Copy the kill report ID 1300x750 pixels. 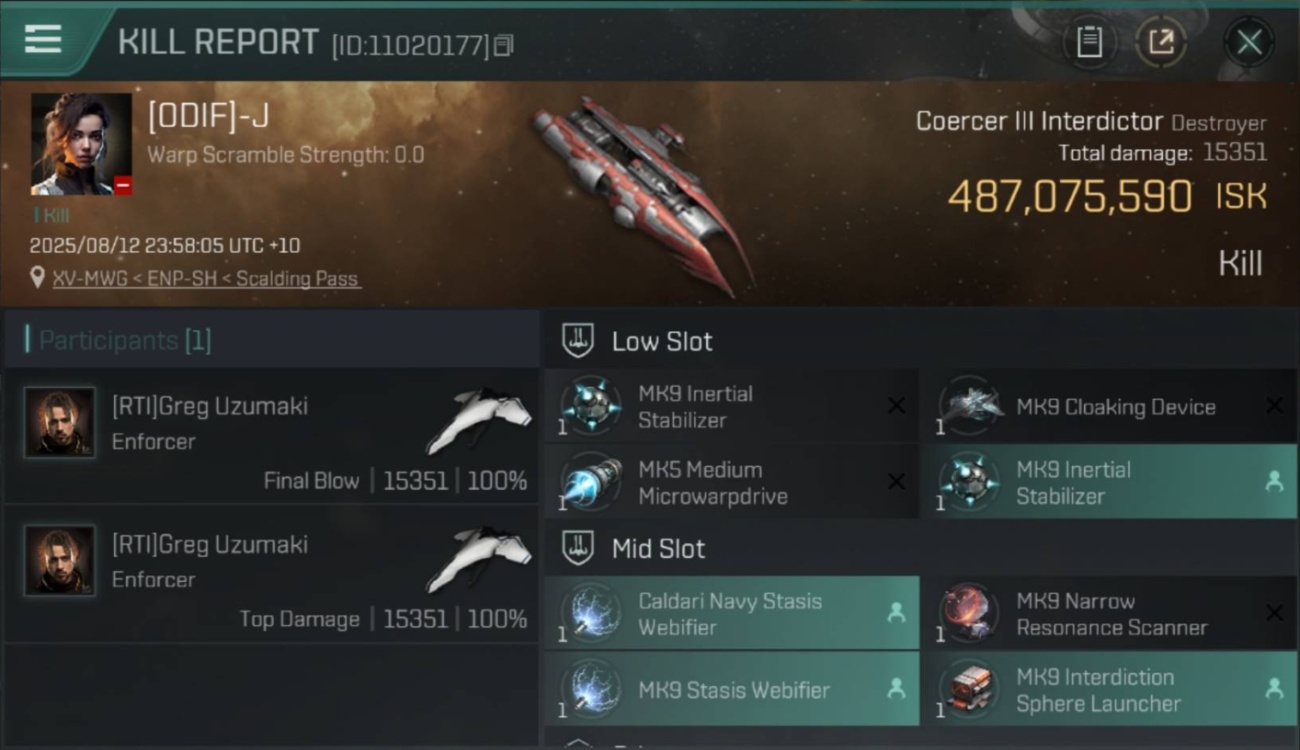(504, 45)
